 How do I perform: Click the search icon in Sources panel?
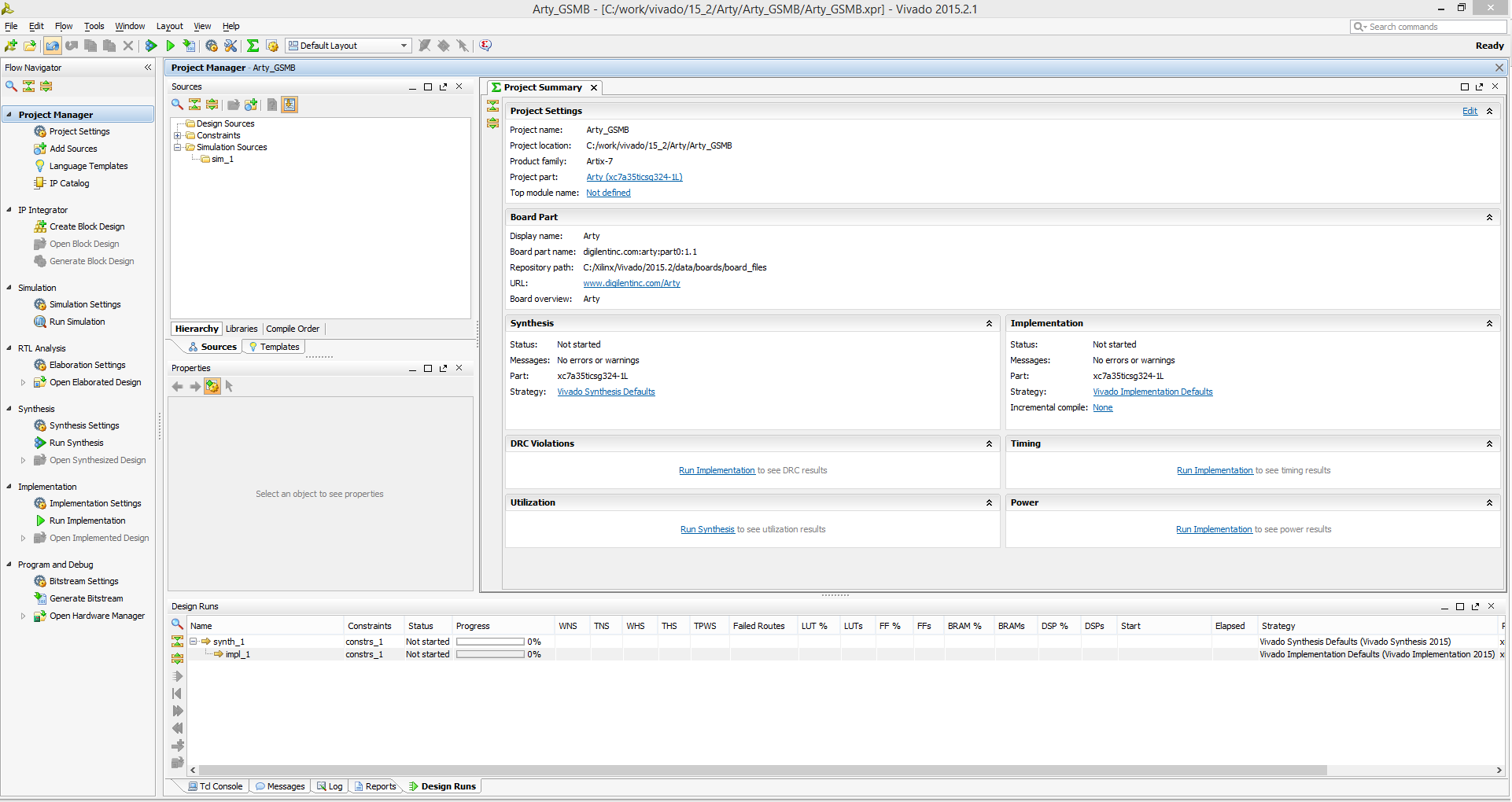[178, 105]
